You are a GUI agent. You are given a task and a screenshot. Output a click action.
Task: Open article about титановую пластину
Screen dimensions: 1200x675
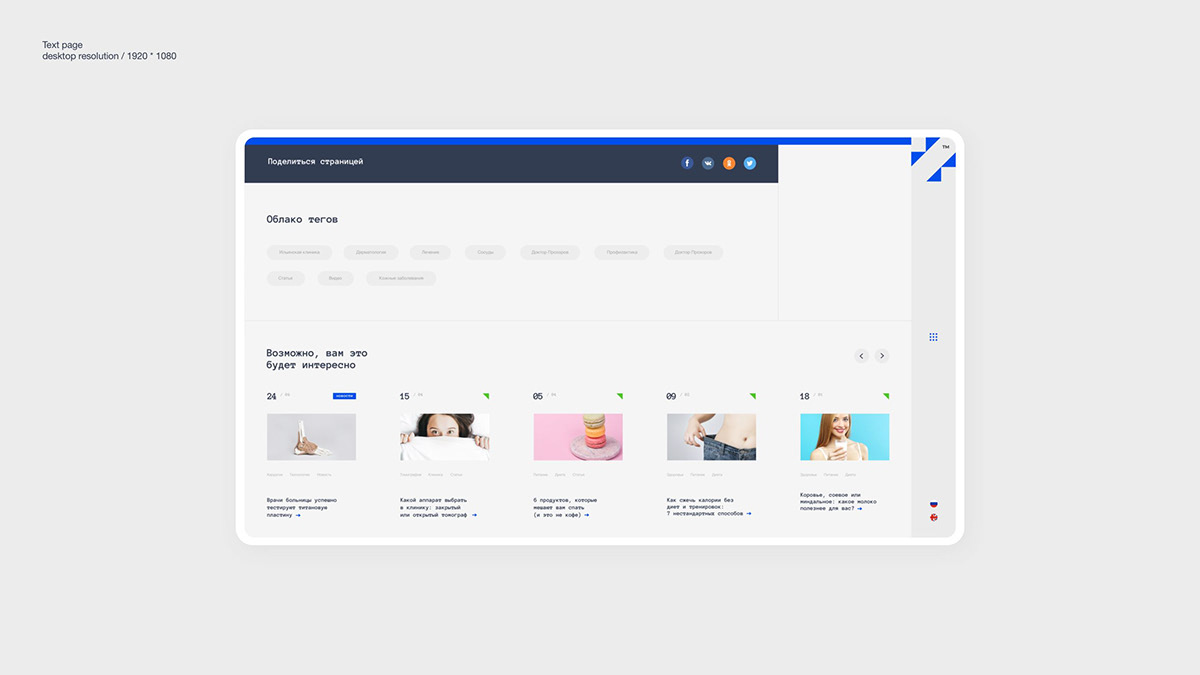(302, 507)
